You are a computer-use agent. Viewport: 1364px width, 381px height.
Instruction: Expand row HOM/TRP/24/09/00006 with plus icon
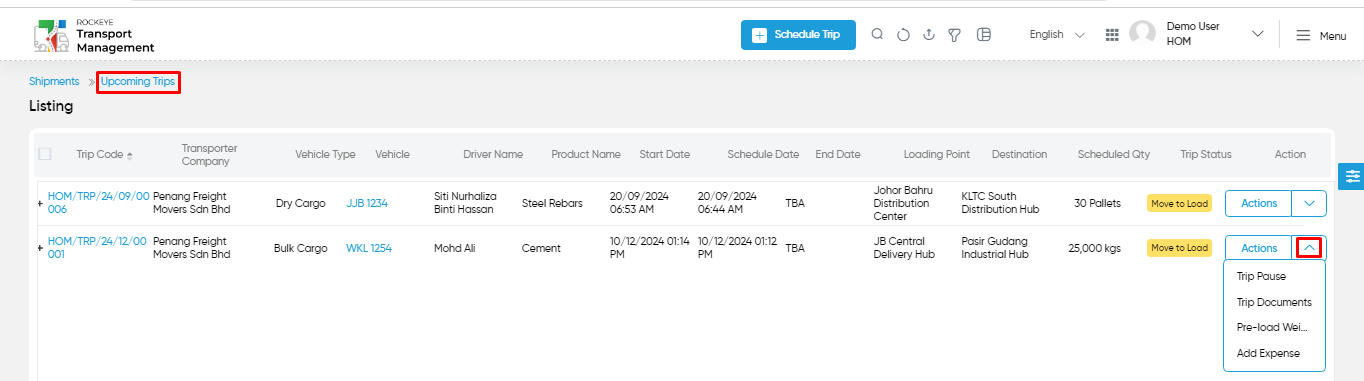(40, 203)
